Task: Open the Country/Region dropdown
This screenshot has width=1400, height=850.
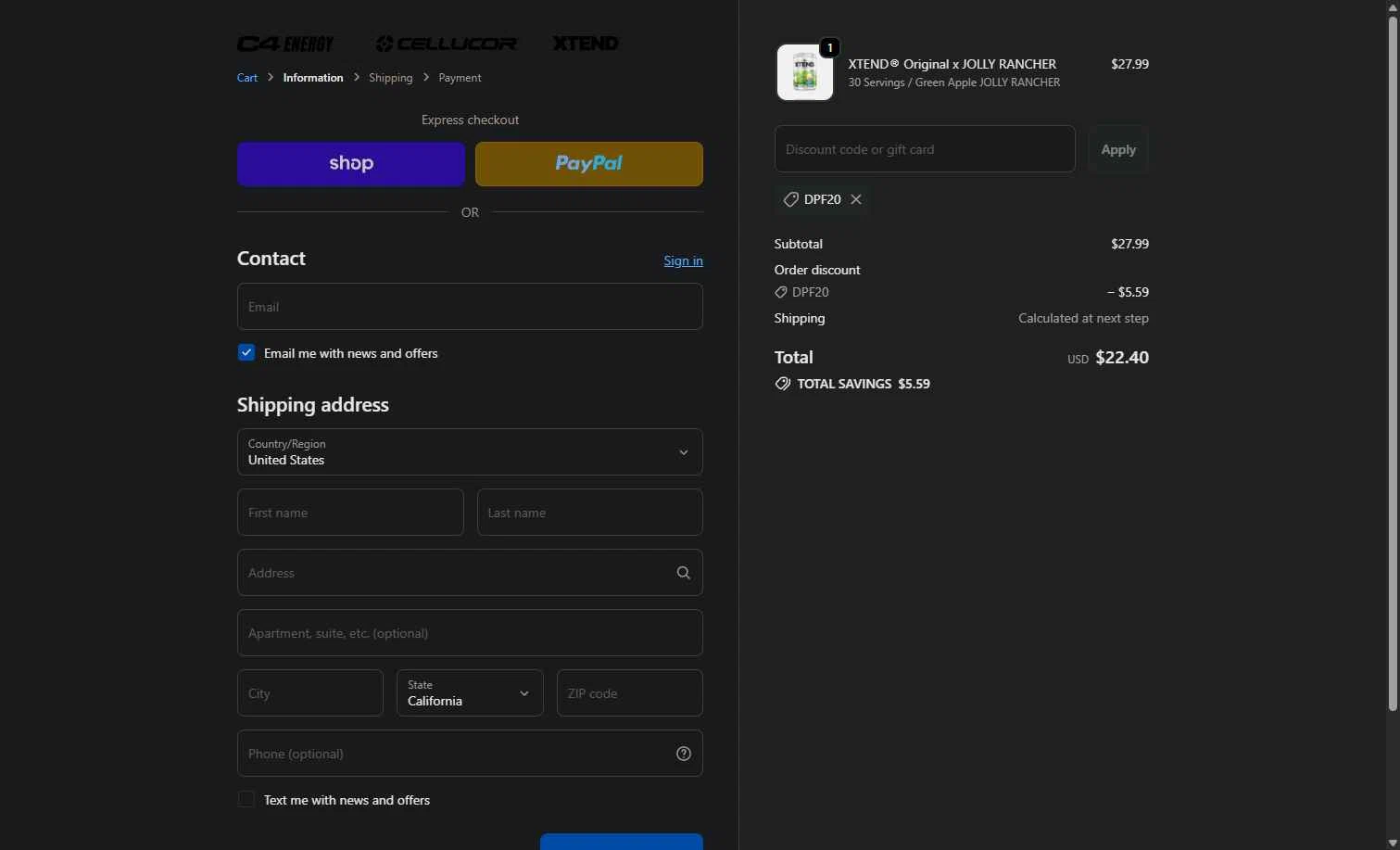Action: [470, 452]
